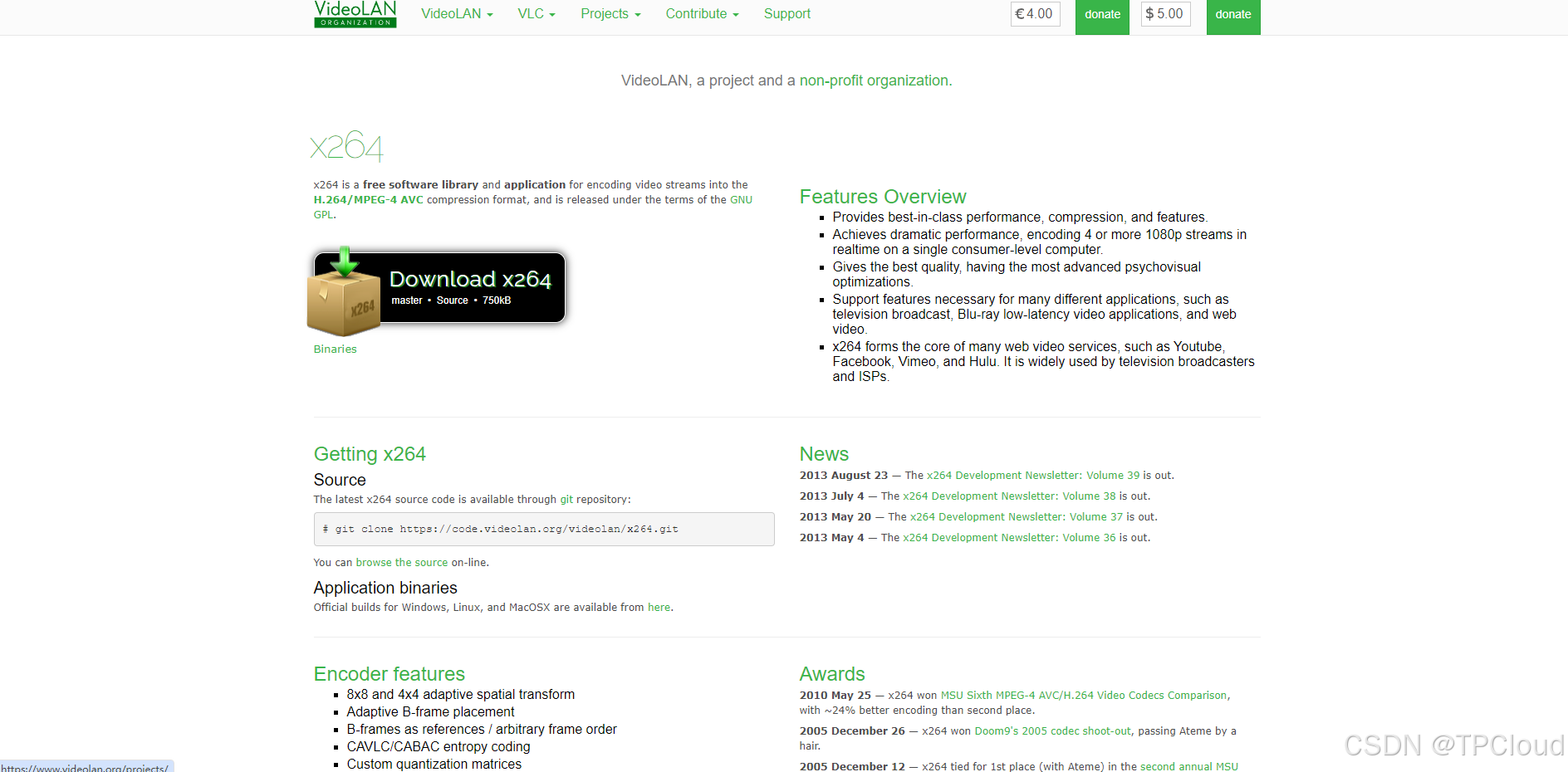This screenshot has height=772, width=1568.
Task: Click the 'Application binaries' subheading
Action: click(x=385, y=588)
